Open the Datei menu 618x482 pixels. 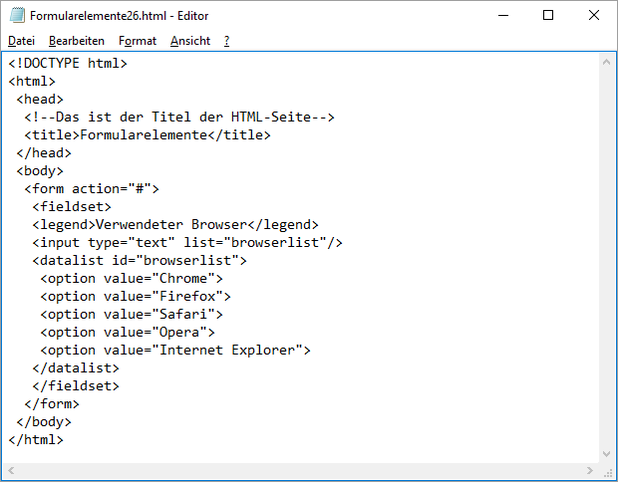21,41
